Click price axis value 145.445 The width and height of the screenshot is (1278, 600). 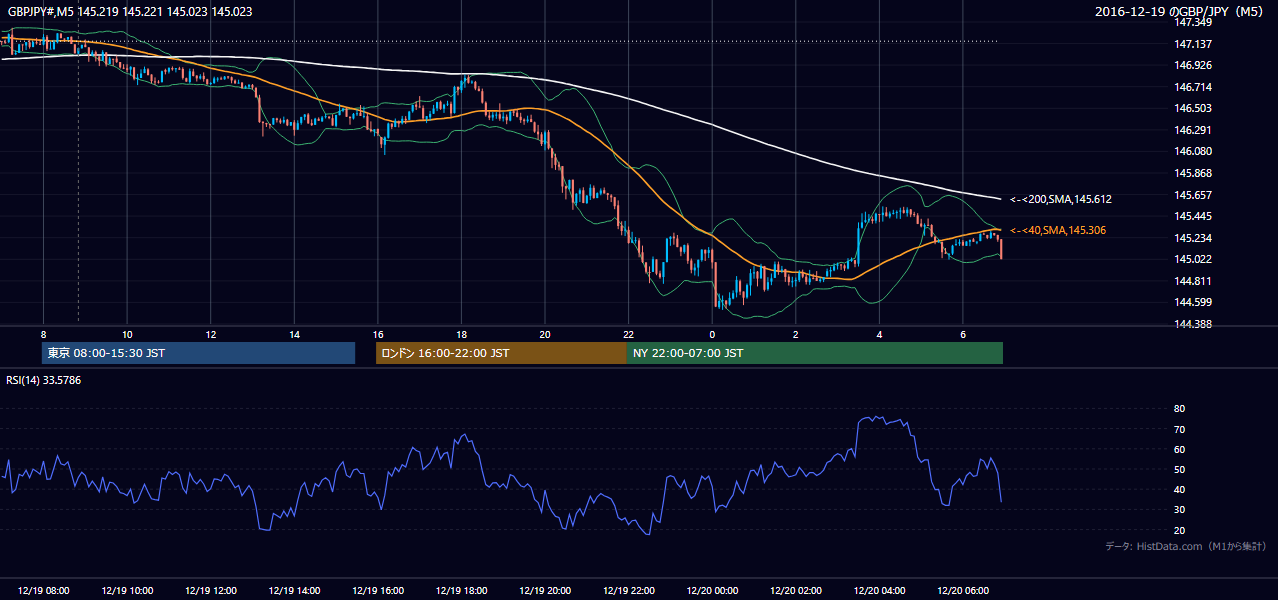pos(1193,216)
